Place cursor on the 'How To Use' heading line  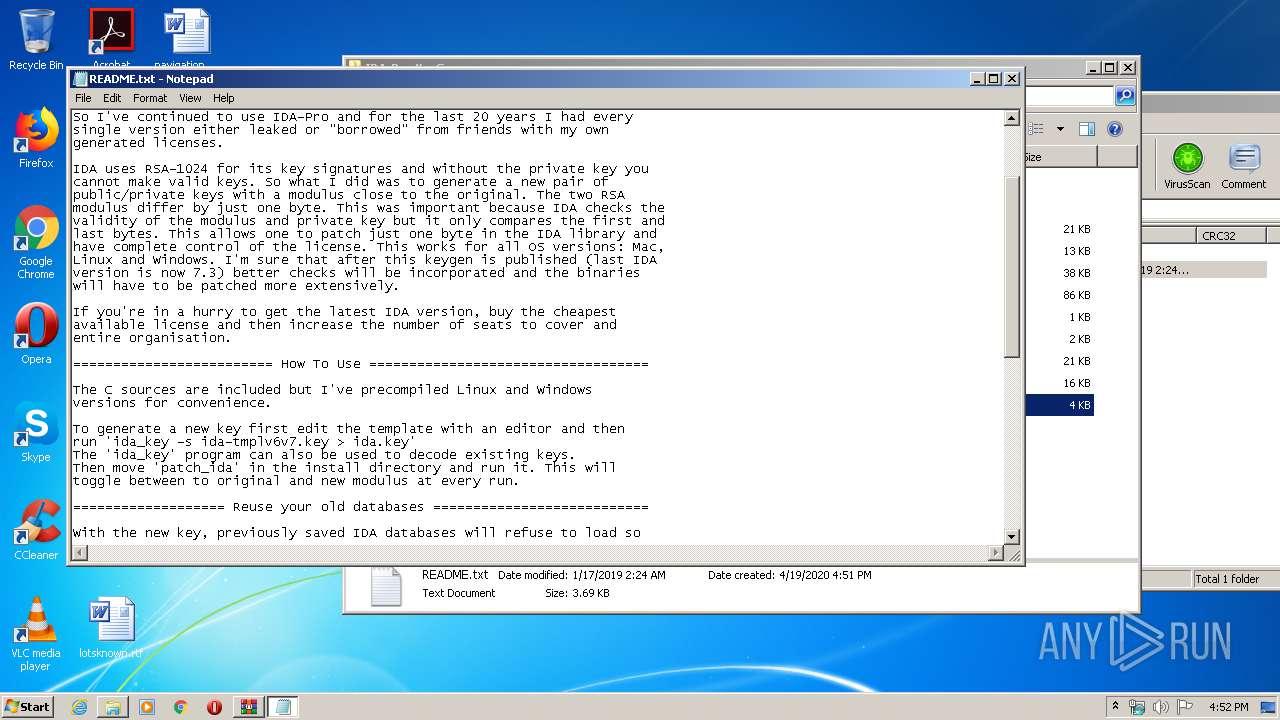pos(360,364)
